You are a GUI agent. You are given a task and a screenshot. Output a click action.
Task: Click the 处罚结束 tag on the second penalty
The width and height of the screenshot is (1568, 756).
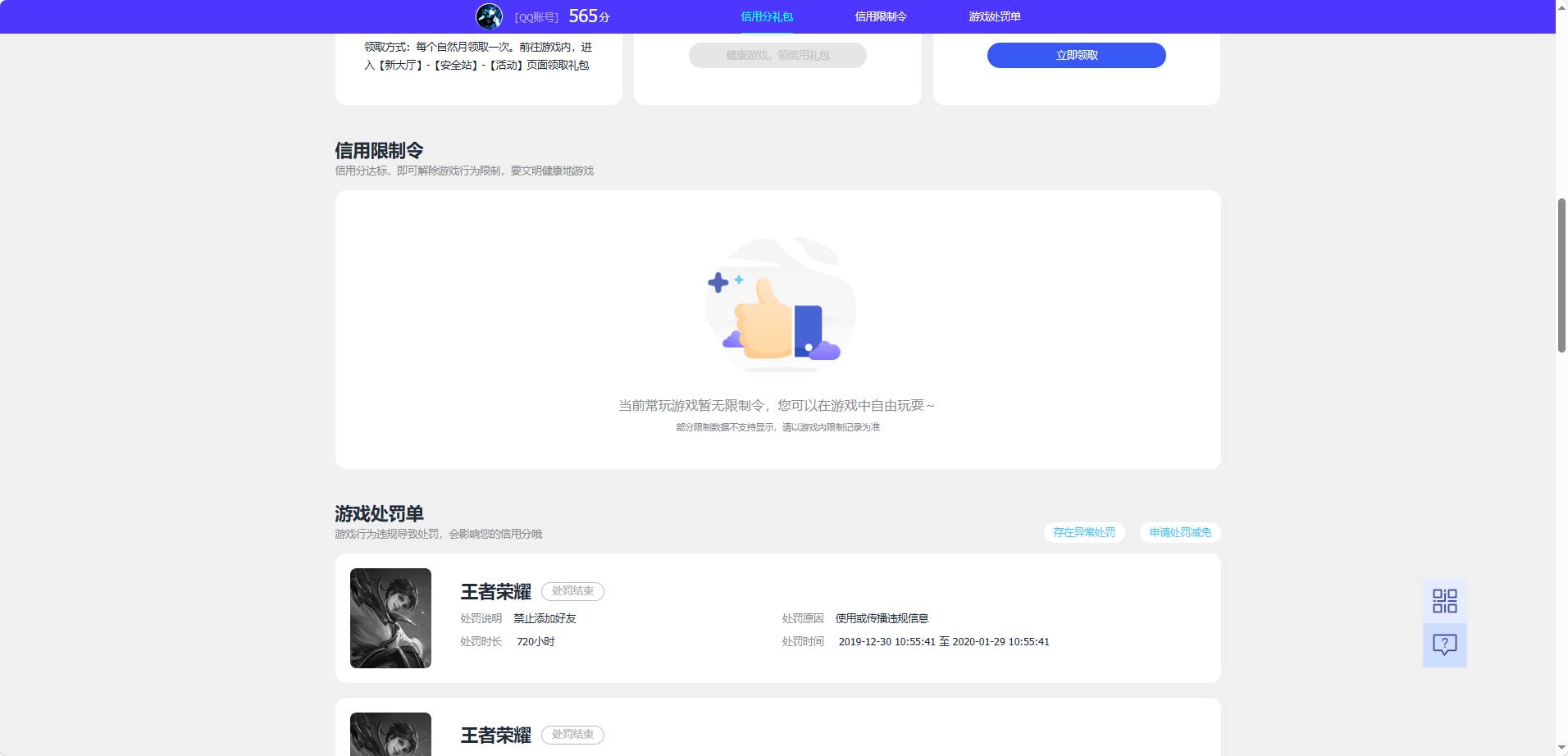tap(572, 735)
